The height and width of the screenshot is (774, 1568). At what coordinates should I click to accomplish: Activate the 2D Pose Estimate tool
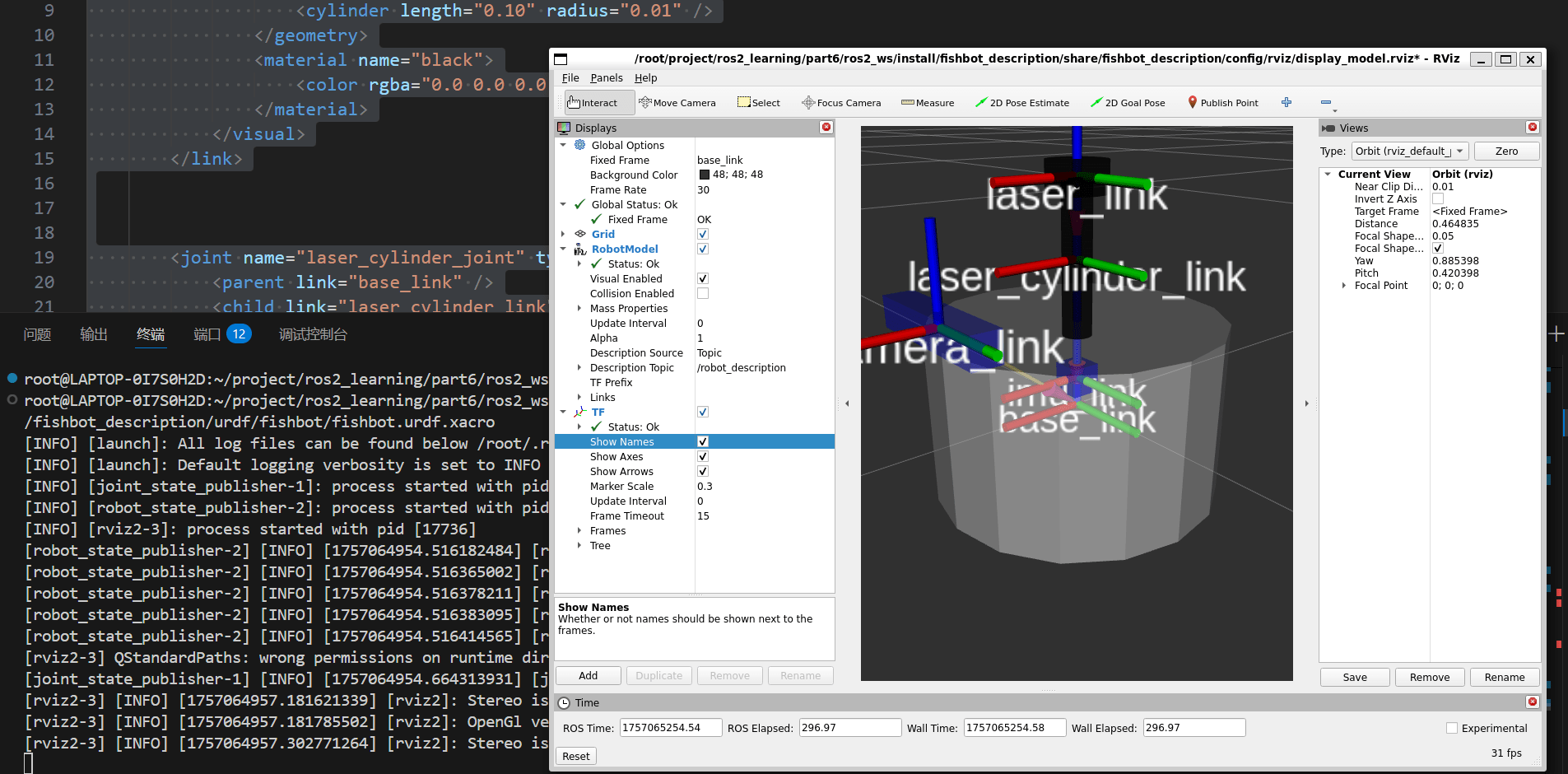(1022, 103)
